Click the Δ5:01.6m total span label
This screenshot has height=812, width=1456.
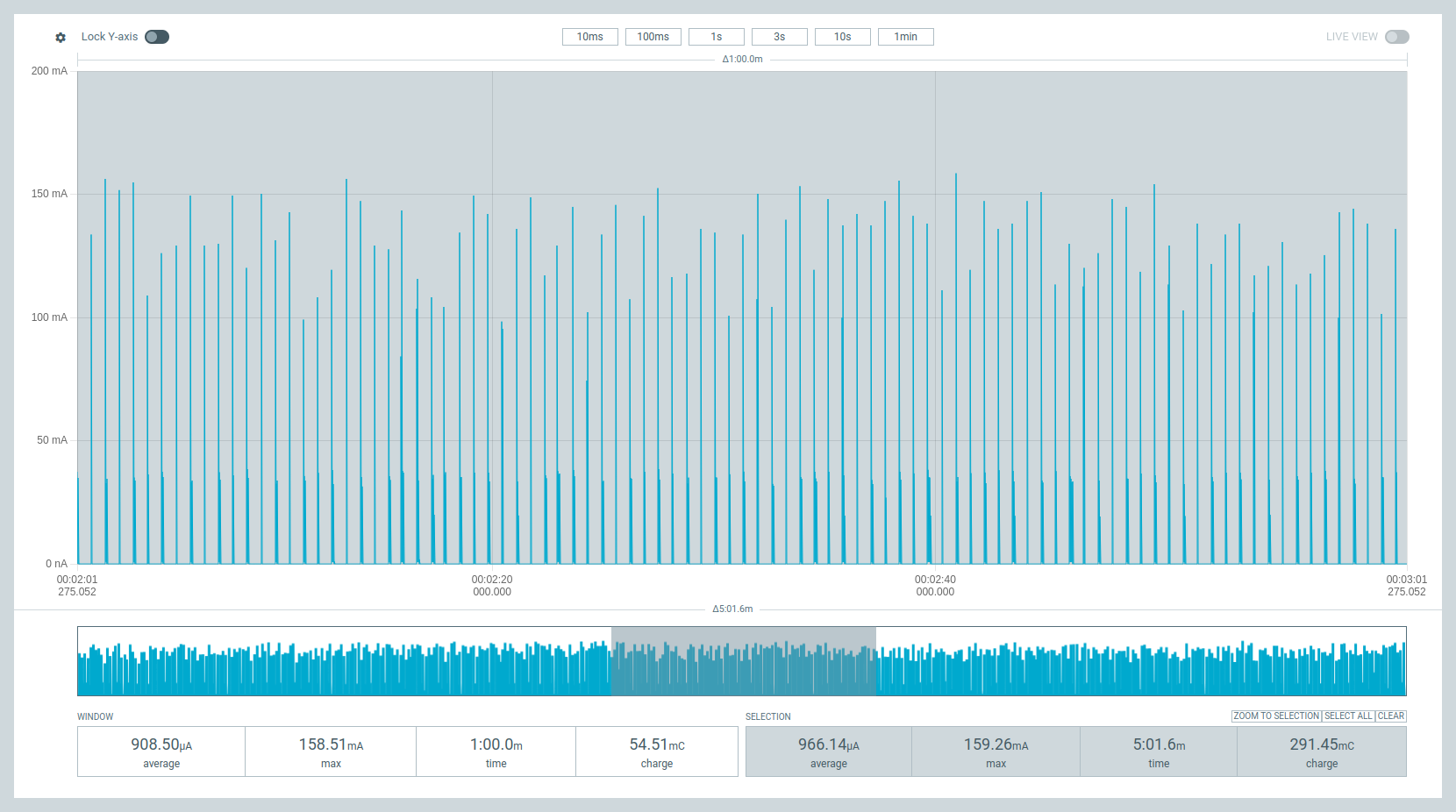point(732,609)
